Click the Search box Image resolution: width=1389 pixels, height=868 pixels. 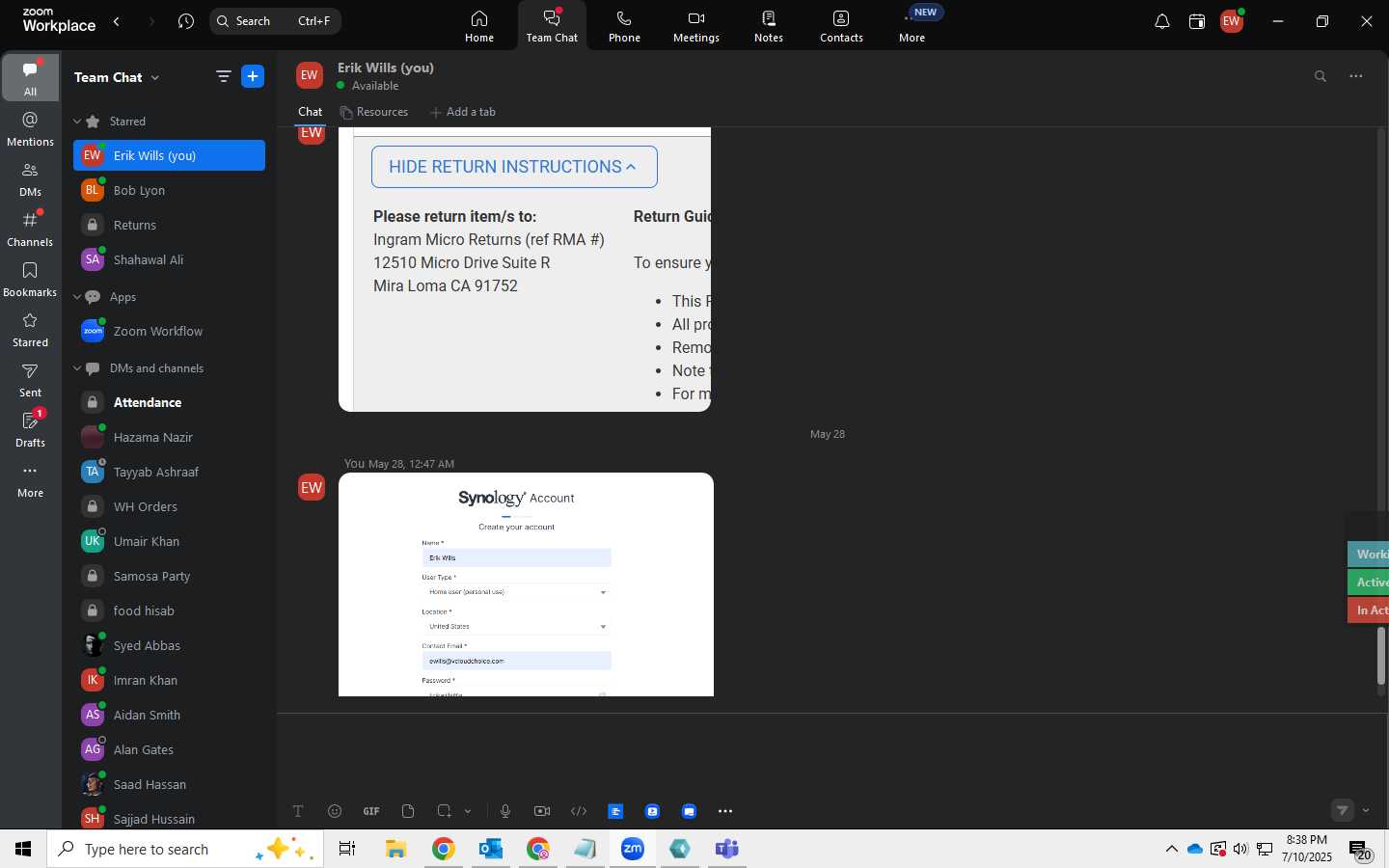click(275, 21)
